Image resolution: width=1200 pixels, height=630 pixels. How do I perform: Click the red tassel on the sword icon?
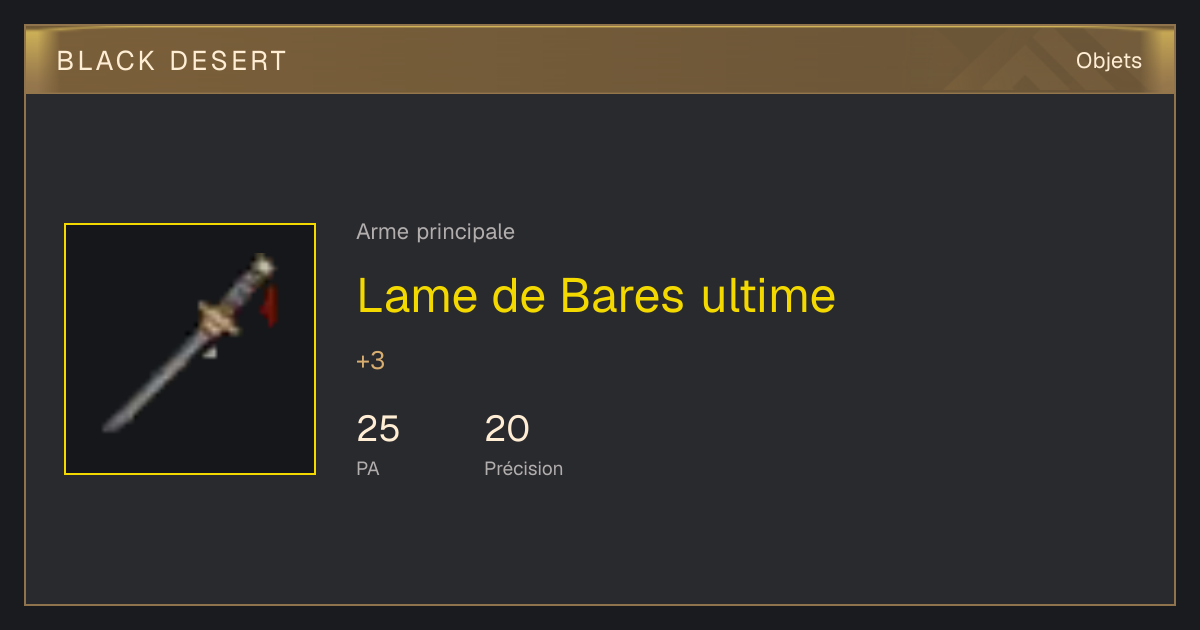(270, 304)
